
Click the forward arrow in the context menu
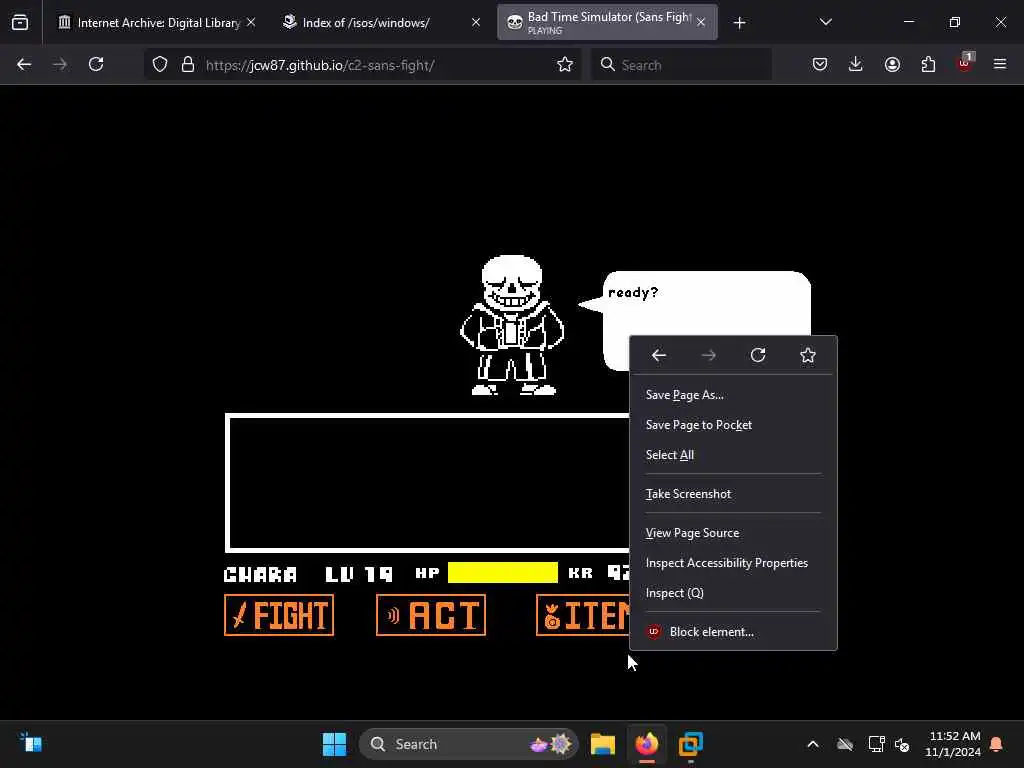coord(709,355)
